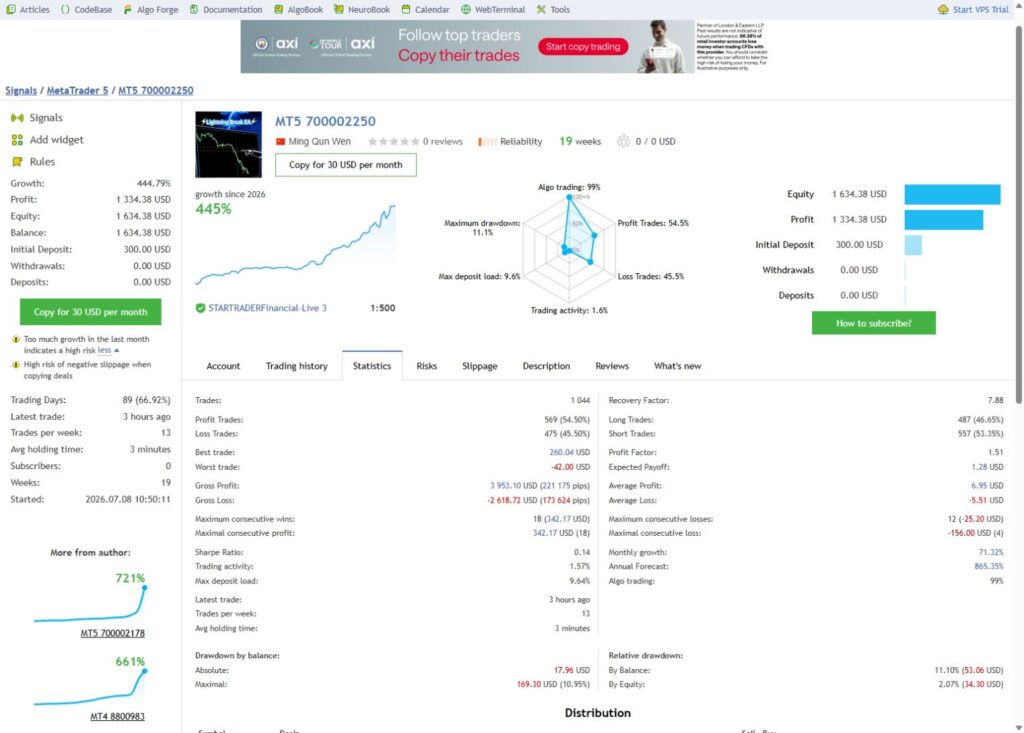Click the warning icon for too much growth
Screen dimensions: 1024x733
tap(16, 339)
